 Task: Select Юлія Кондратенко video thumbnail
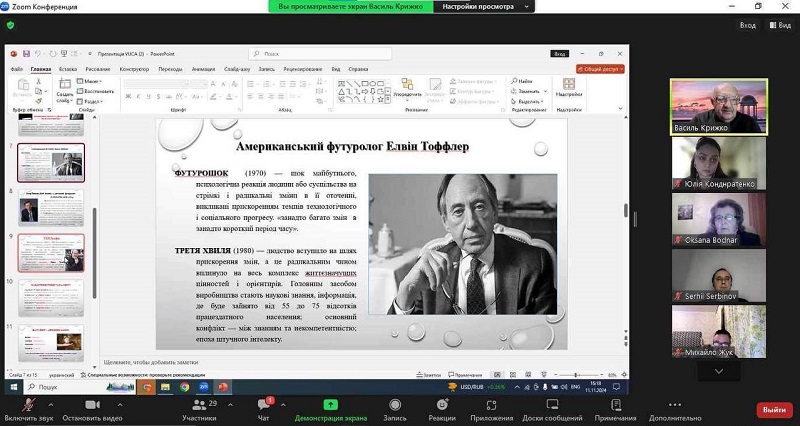719,163
